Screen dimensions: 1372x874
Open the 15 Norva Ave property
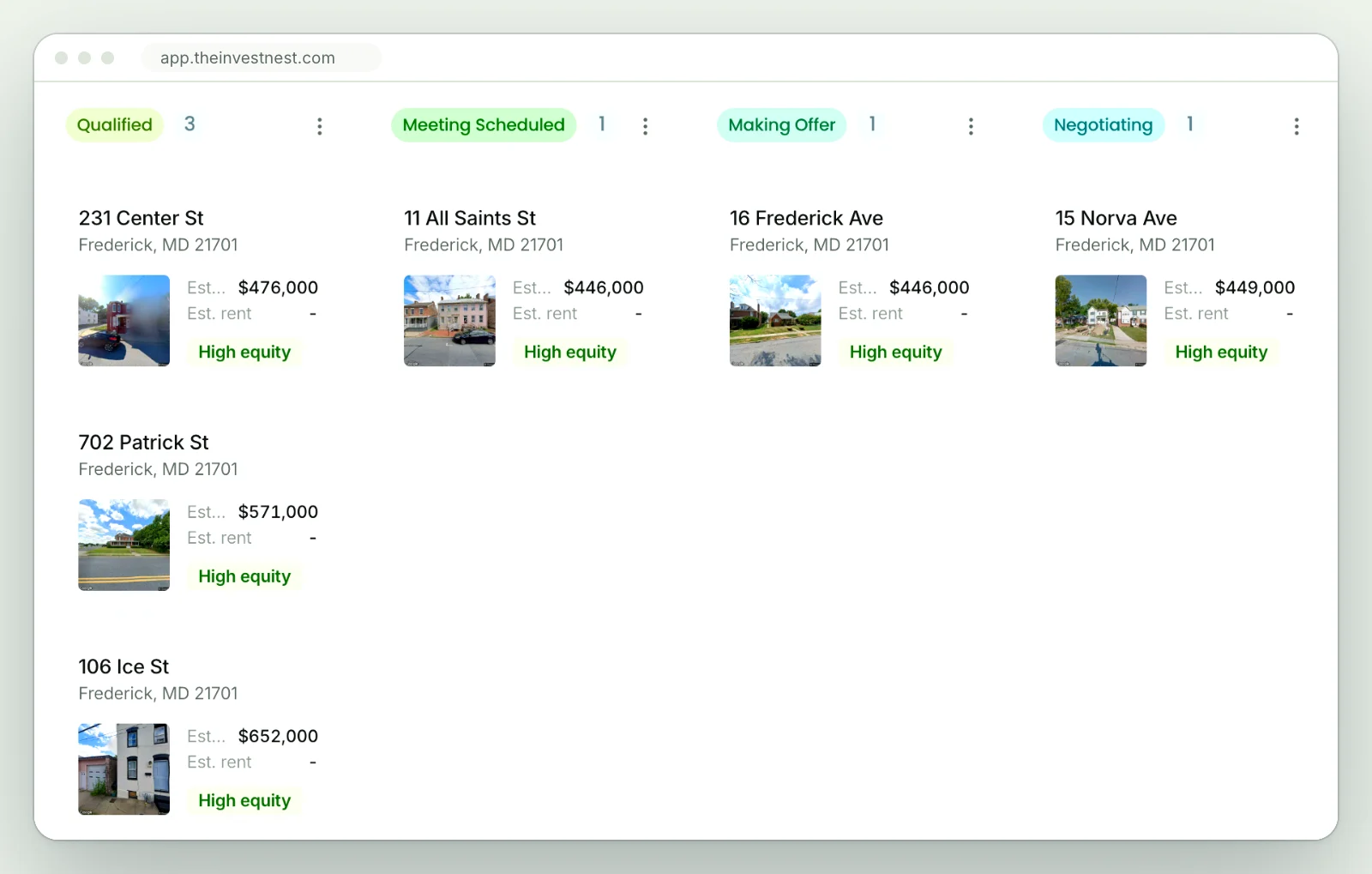pyautogui.click(x=1116, y=218)
